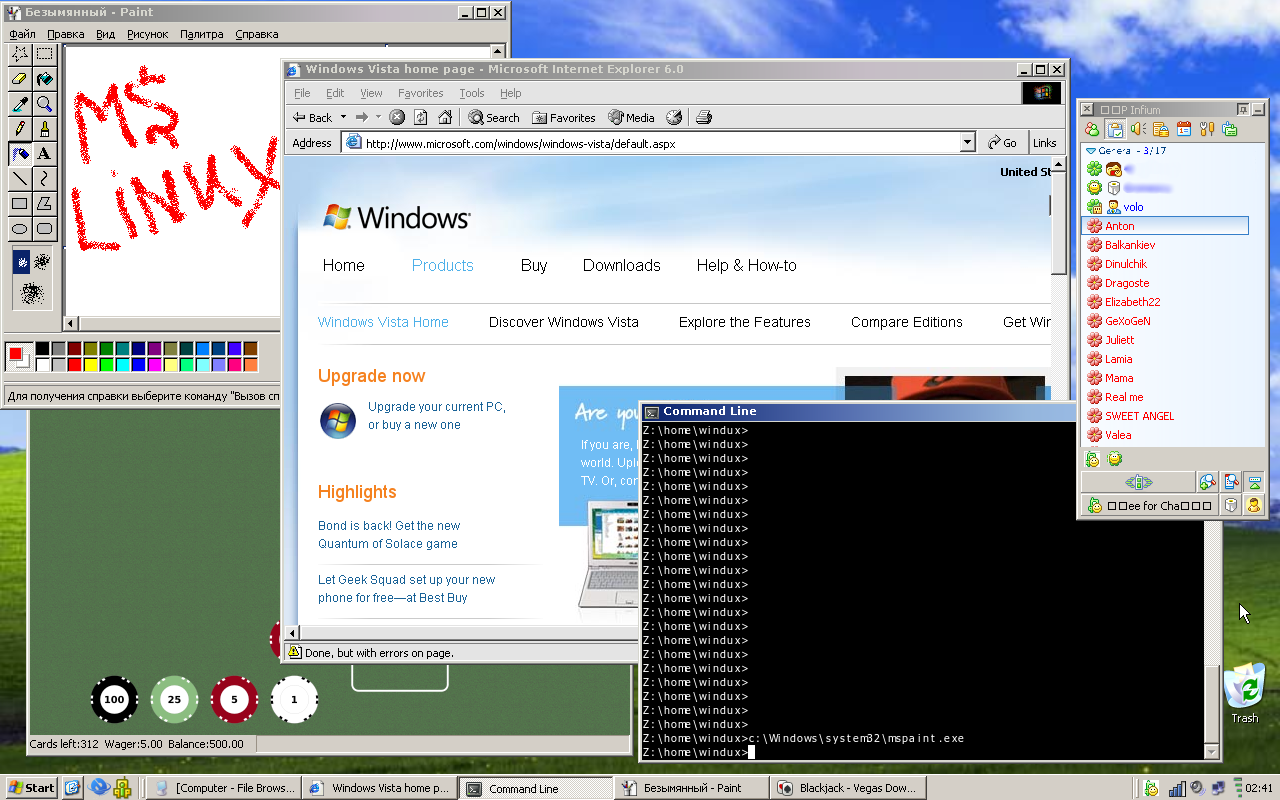Go to Home page icon in IE toolbar
Screen dimensions: 1280x800
pos(445,117)
